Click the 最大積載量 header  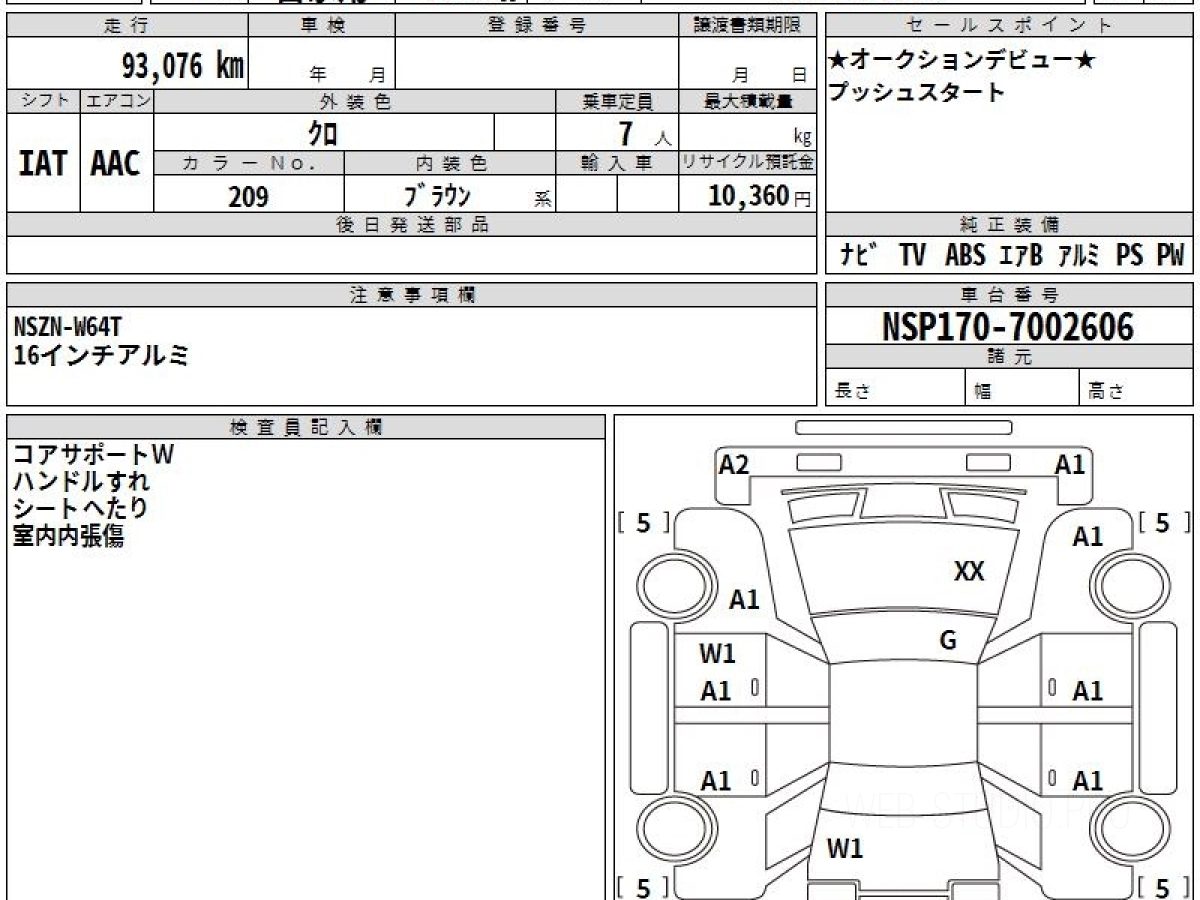point(747,101)
